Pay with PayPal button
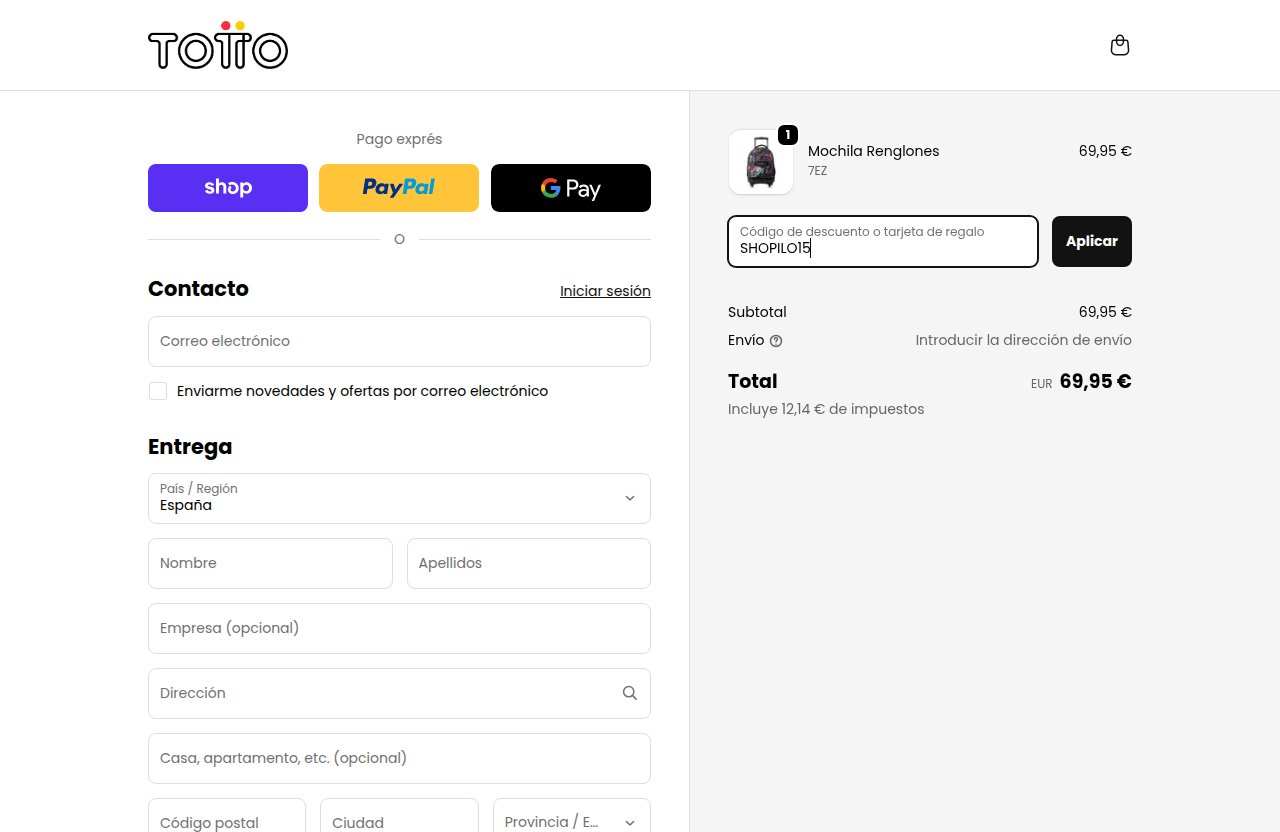The width and height of the screenshot is (1280, 832). 399,188
